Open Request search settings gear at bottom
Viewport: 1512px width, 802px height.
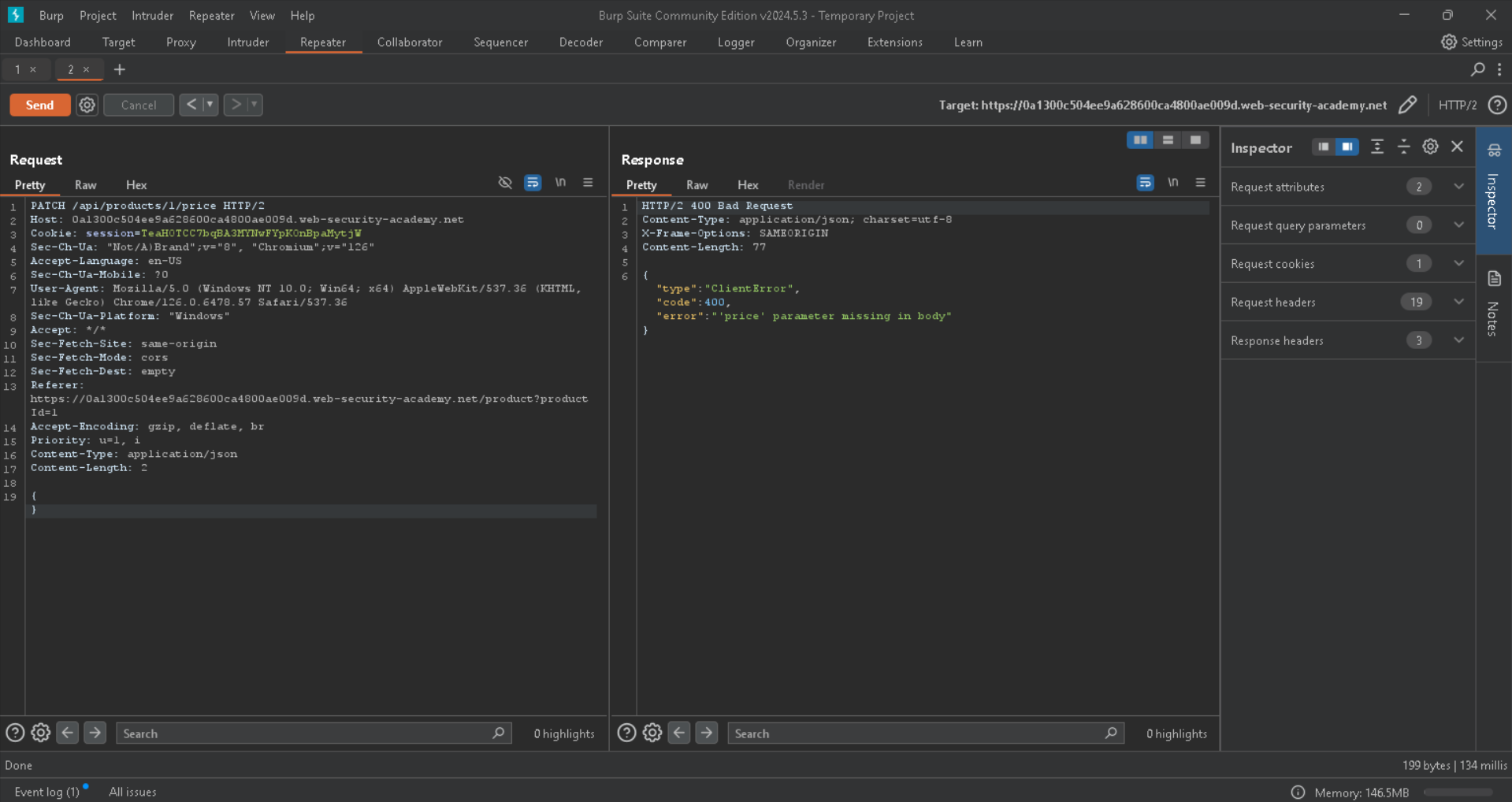click(41, 733)
